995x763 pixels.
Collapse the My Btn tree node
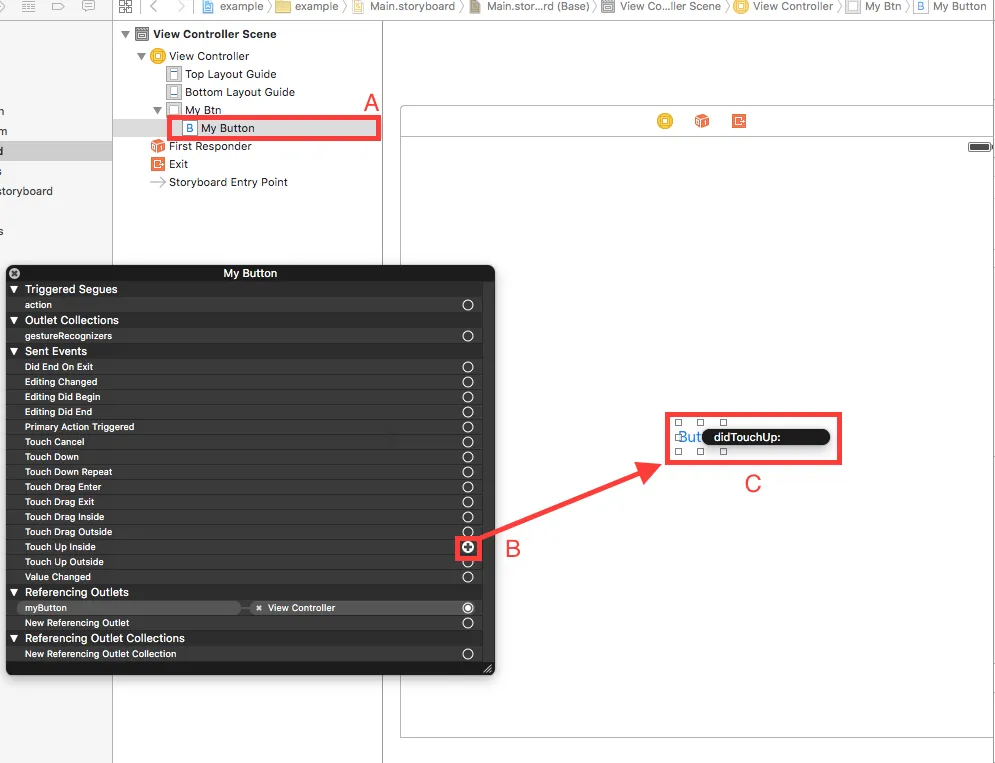click(x=157, y=110)
